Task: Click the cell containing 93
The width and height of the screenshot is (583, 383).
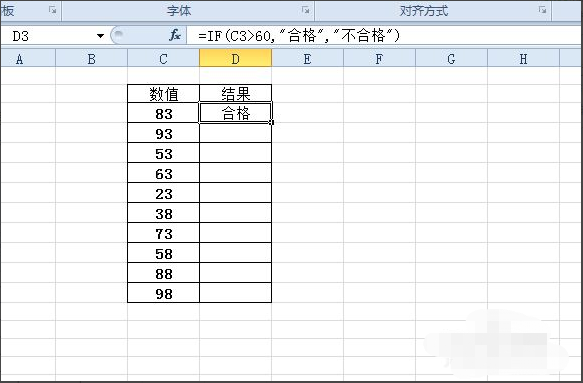Action: (x=163, y=133)
